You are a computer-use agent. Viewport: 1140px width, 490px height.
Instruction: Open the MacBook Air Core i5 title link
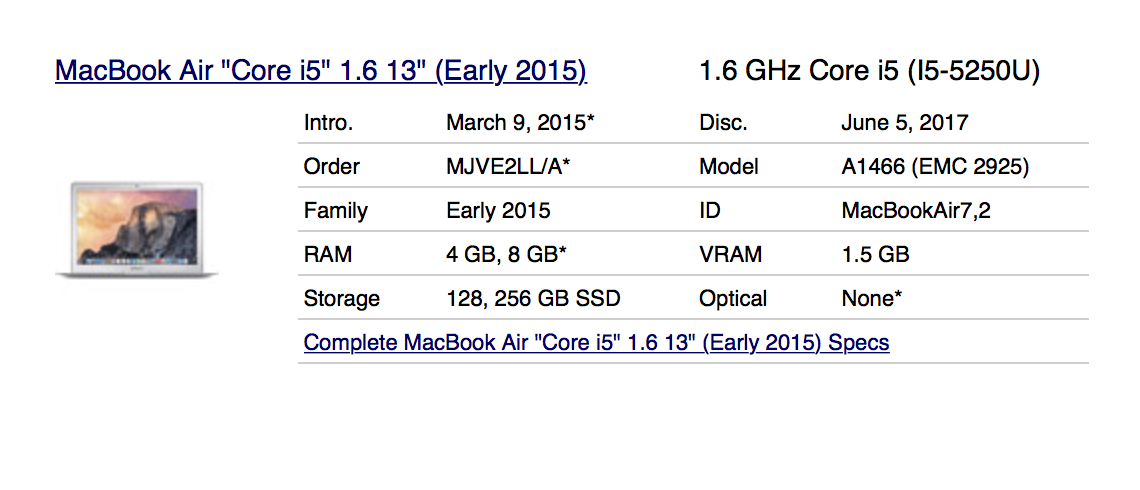(x=320, y=71)
